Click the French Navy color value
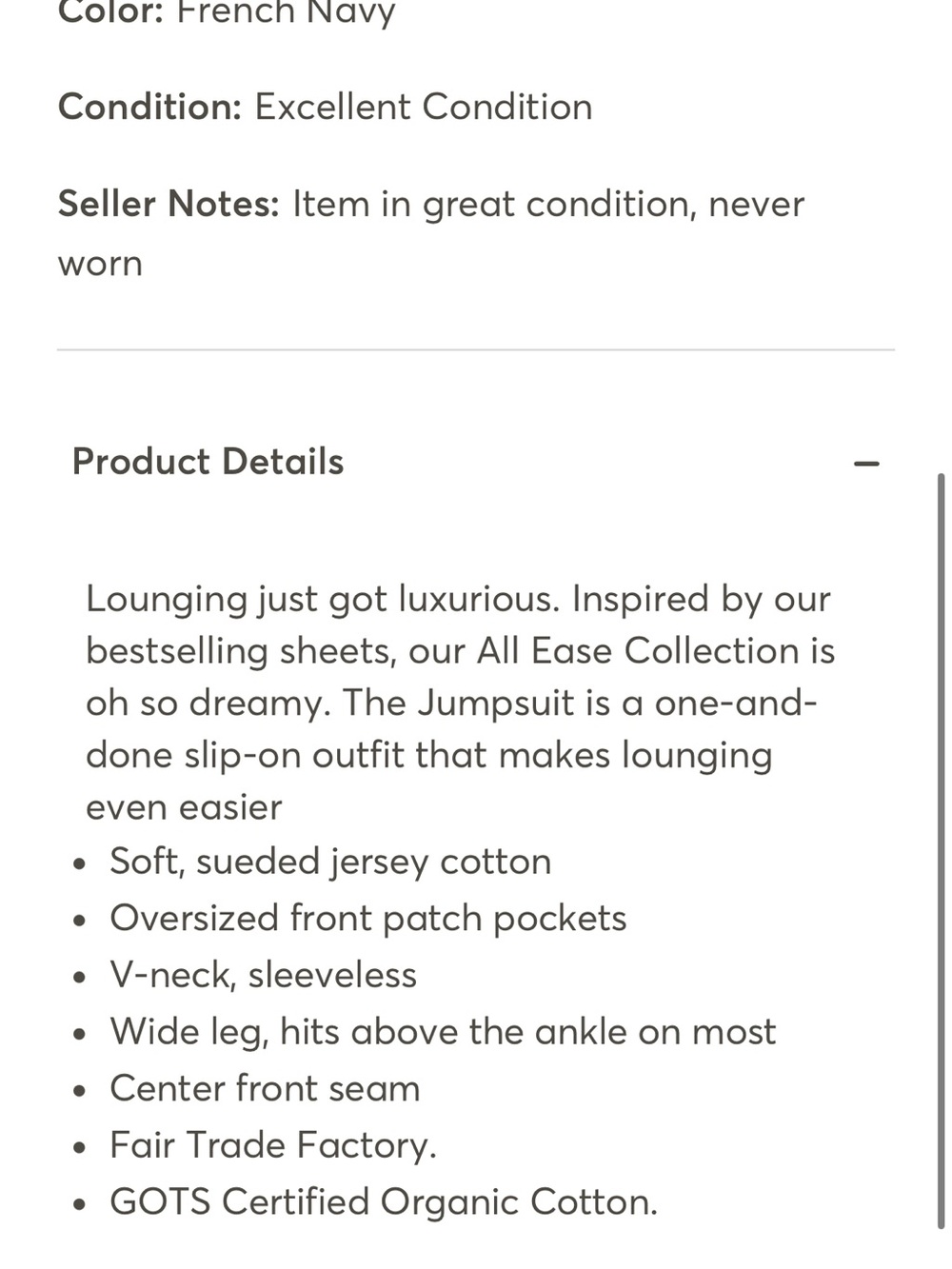 click(x=286, y=13)
